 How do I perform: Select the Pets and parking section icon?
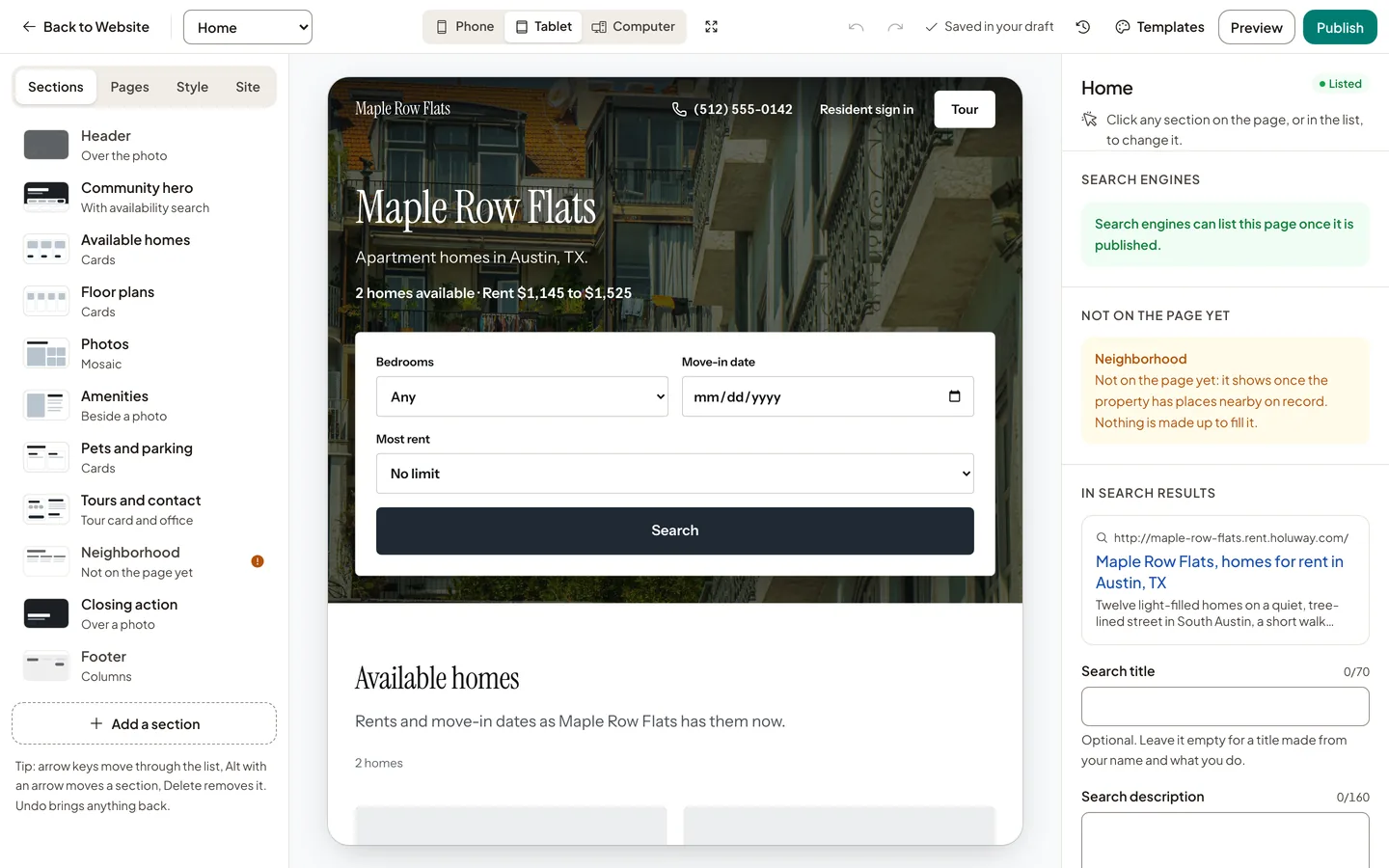[46, 457]
